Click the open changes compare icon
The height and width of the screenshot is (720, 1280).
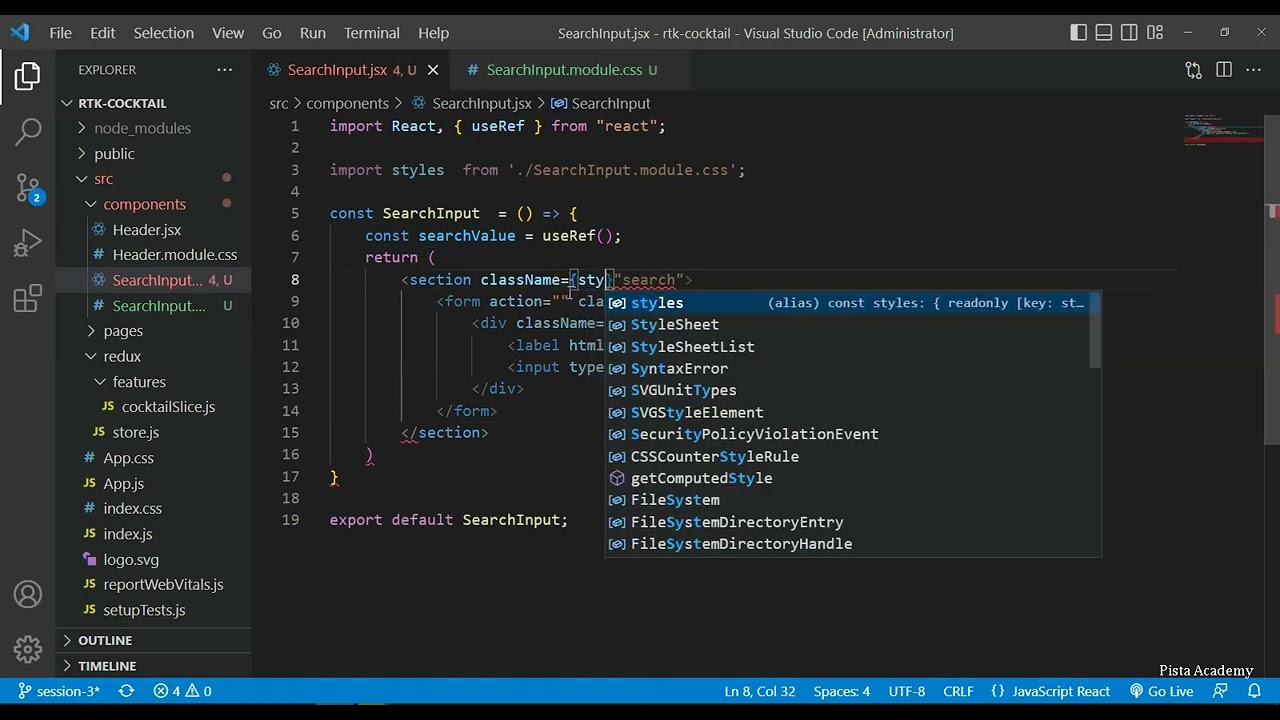pyautogui.click(x=1193, y=70)
